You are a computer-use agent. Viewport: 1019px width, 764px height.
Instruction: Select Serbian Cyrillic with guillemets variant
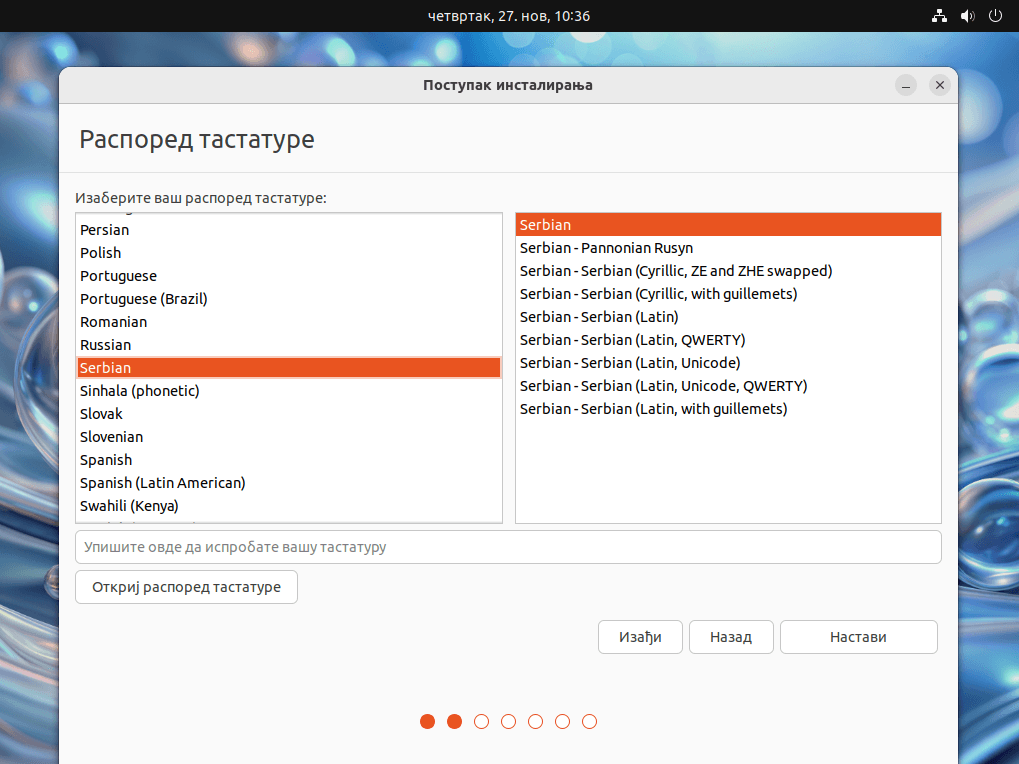(728, 294)
